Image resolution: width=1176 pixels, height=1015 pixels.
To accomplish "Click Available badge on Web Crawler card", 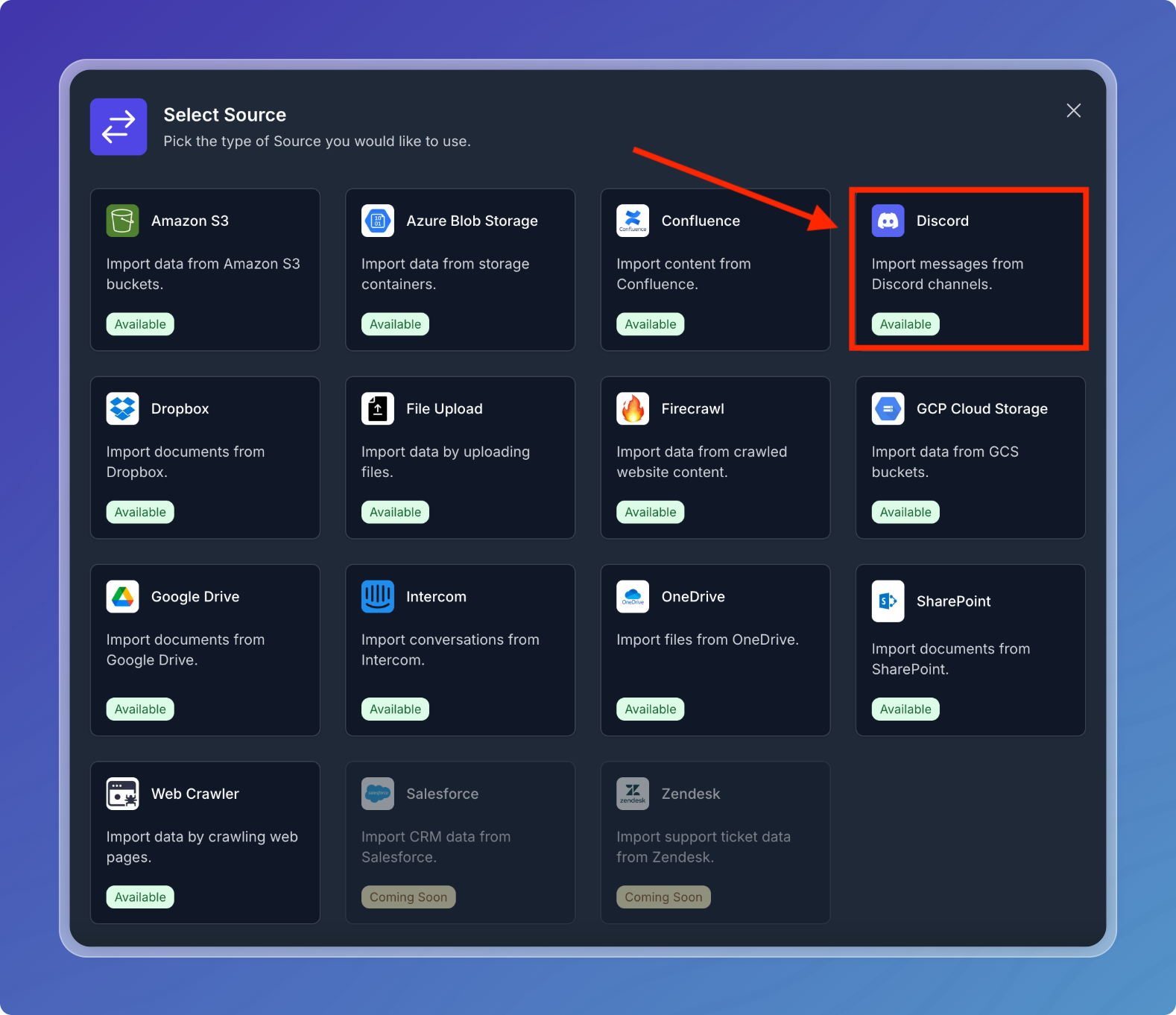I will pos(140,897).
